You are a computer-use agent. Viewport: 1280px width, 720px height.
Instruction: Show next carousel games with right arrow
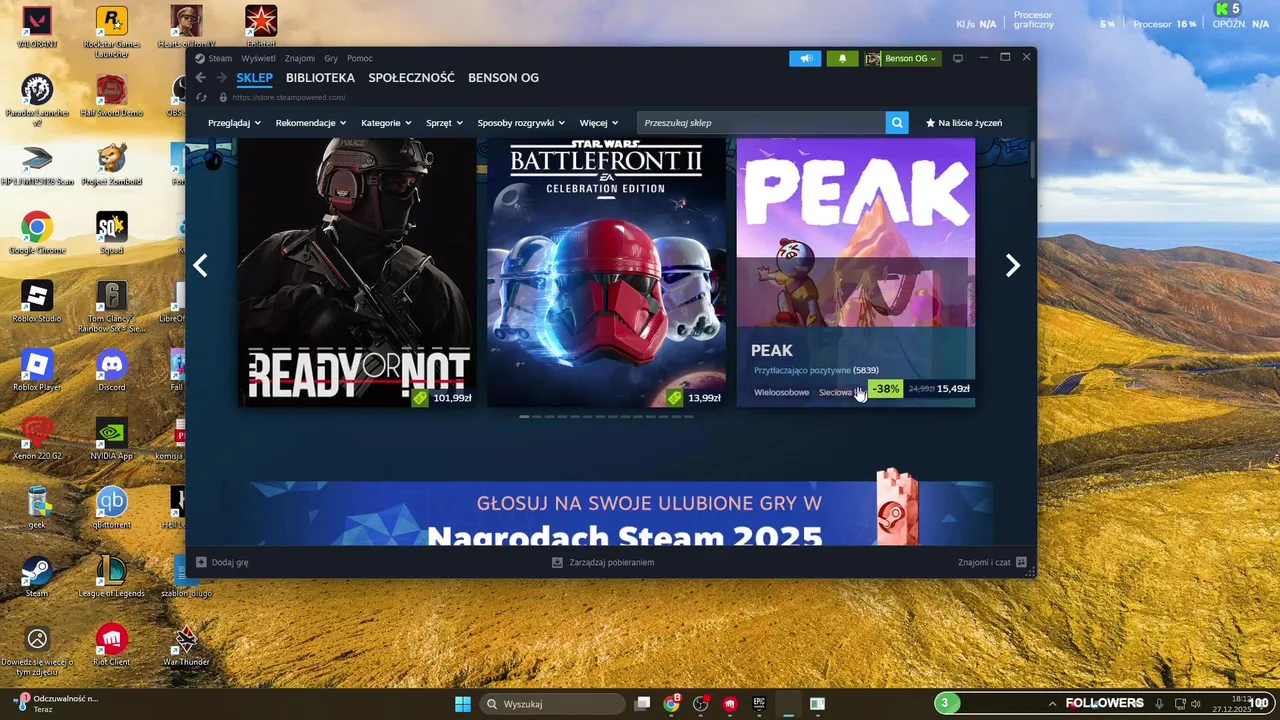click(x=1013, y=265)
